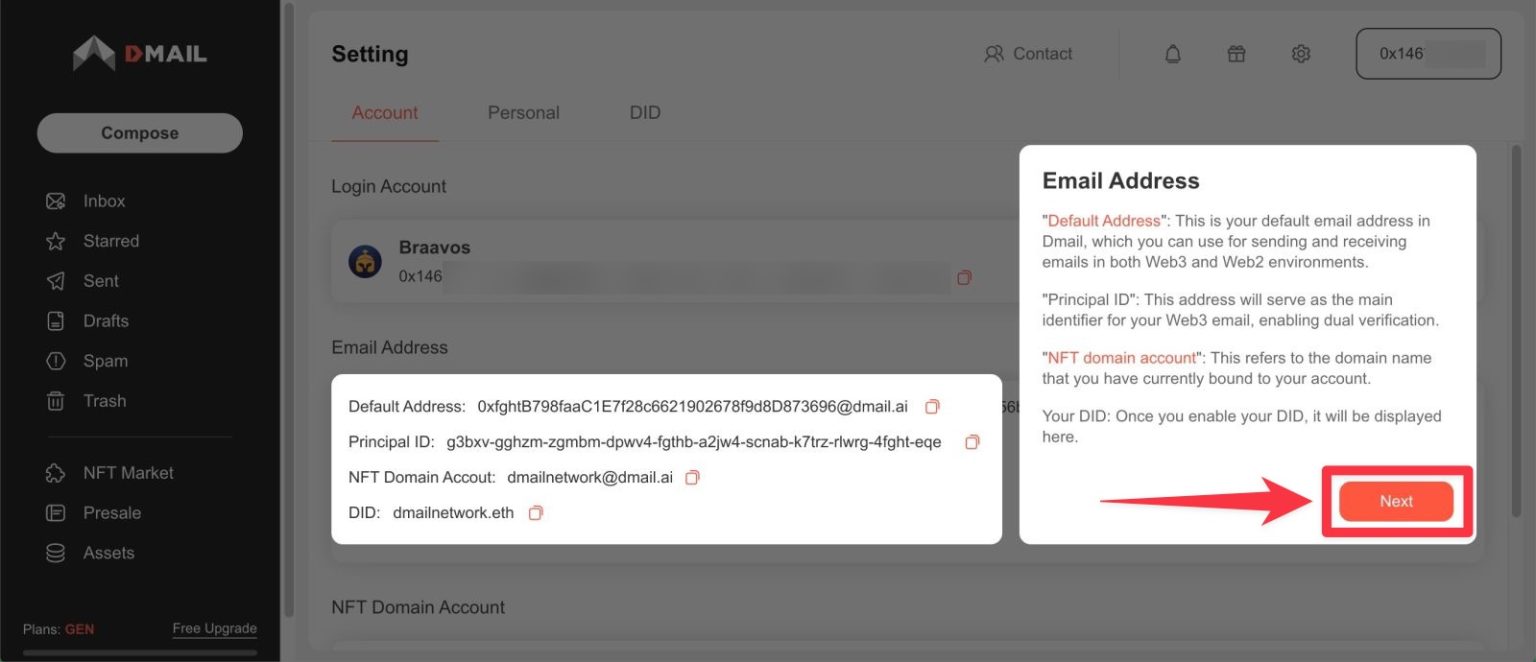The image size is (1536, 662).
Task: View your Drafts folder
Action: (105, 320)
